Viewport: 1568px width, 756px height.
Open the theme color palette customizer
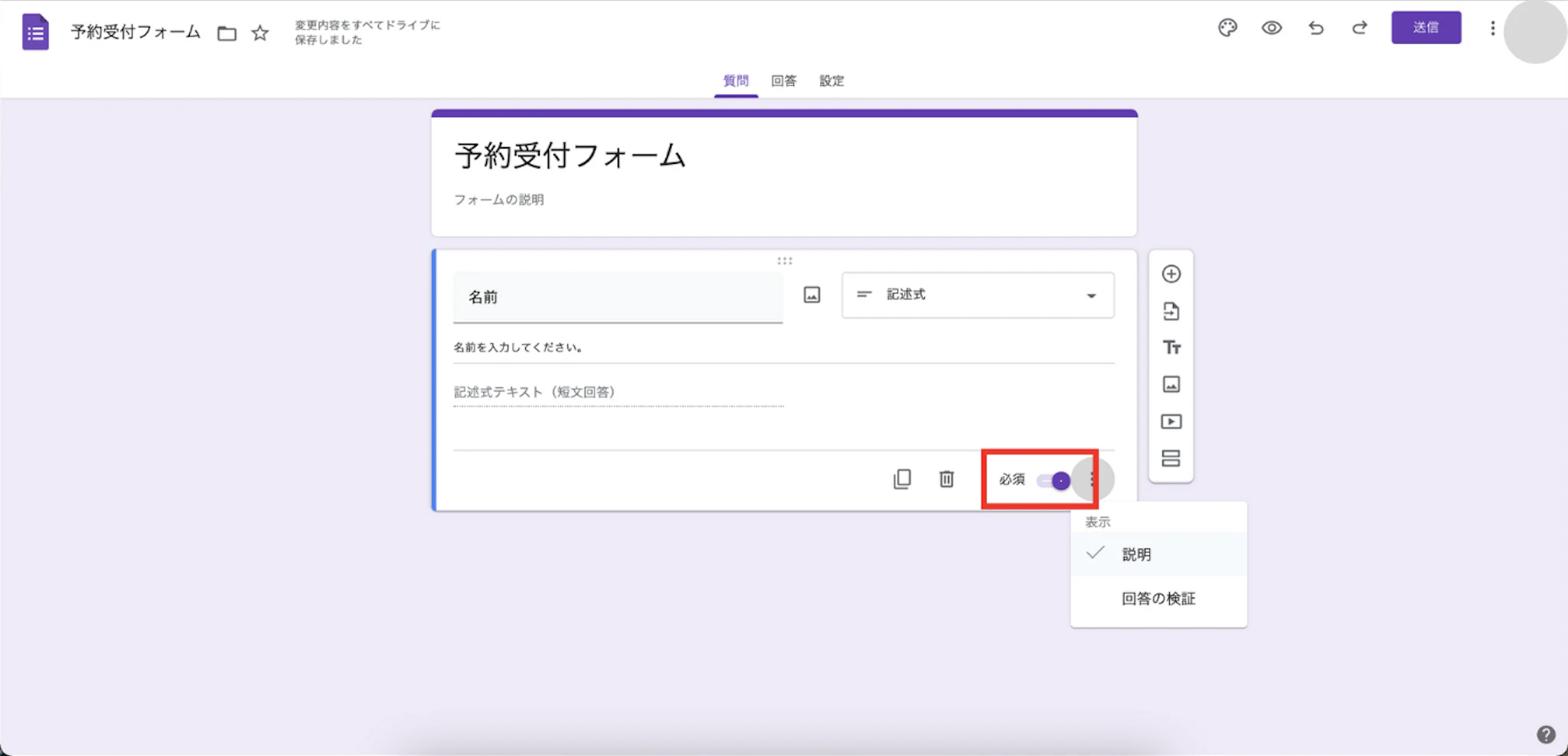1227,28
